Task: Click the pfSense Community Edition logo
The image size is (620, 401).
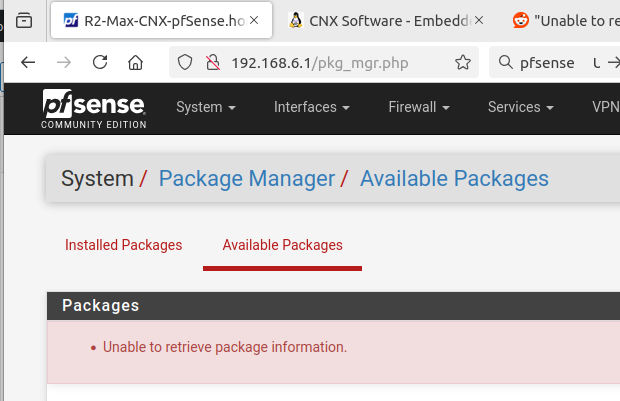Action: (94, 109)
